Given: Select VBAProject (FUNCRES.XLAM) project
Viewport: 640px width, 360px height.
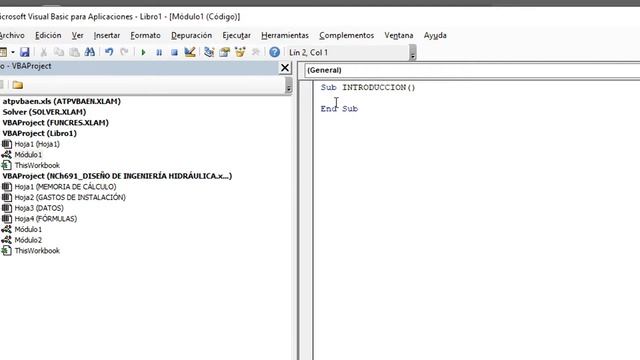Looking at the screenshot, I should (56, 122).
